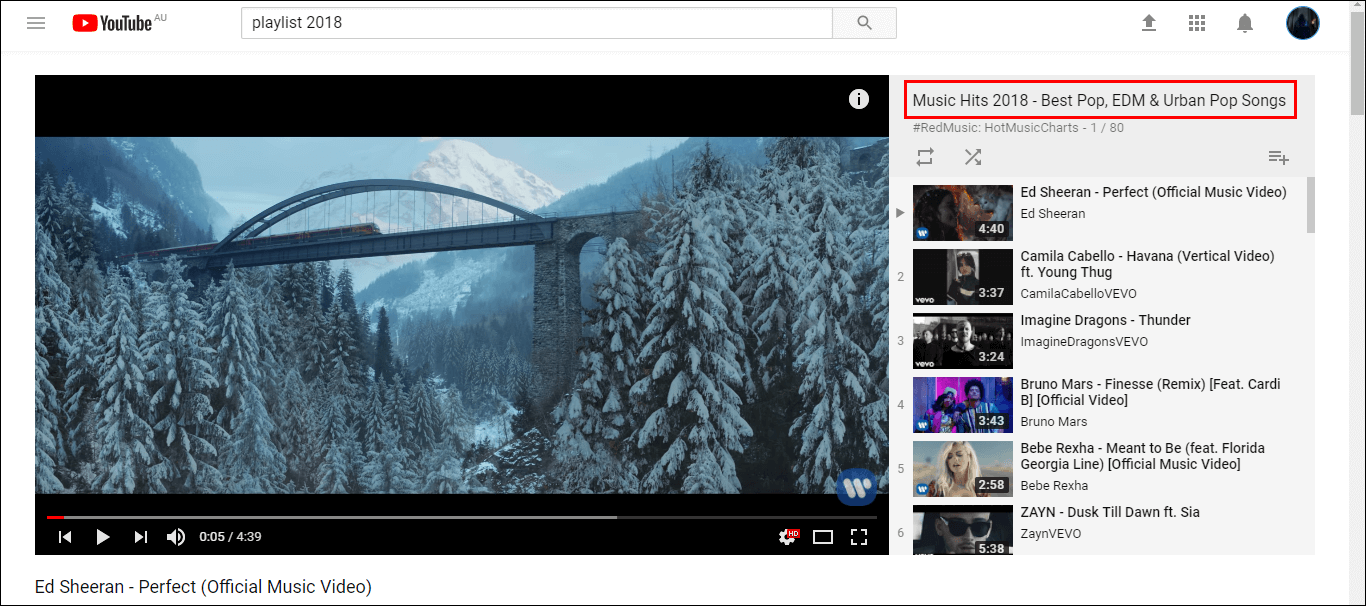Click the Meant to Be thumbnail 2:58
The height and width of the screenshot is (606, 1366).
(x=962, y=469)
